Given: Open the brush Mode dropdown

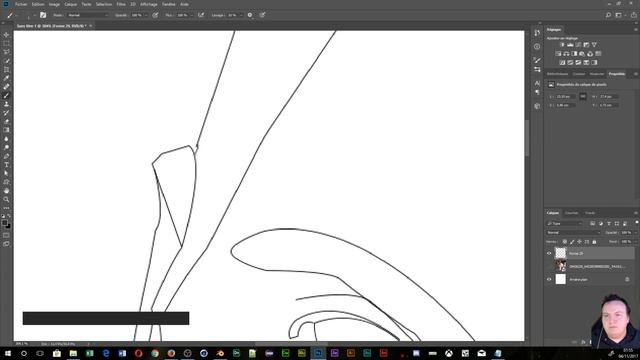Looking at the screenshot, I should [88, 15].
